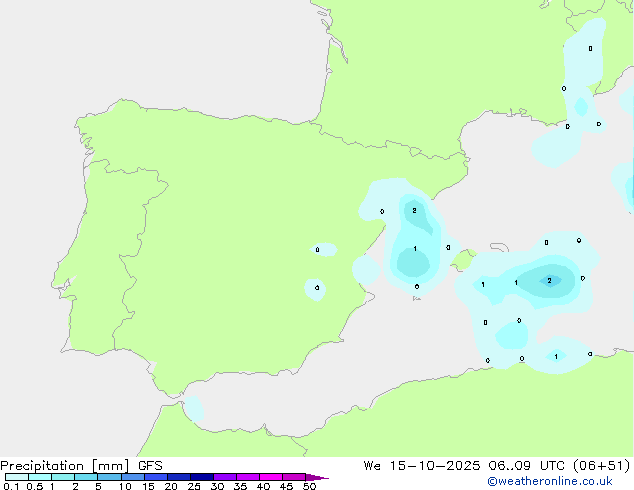Select the 5–10 mm legend swatch
The width and height of the screenshot is (634, 490).
[109, 477]
